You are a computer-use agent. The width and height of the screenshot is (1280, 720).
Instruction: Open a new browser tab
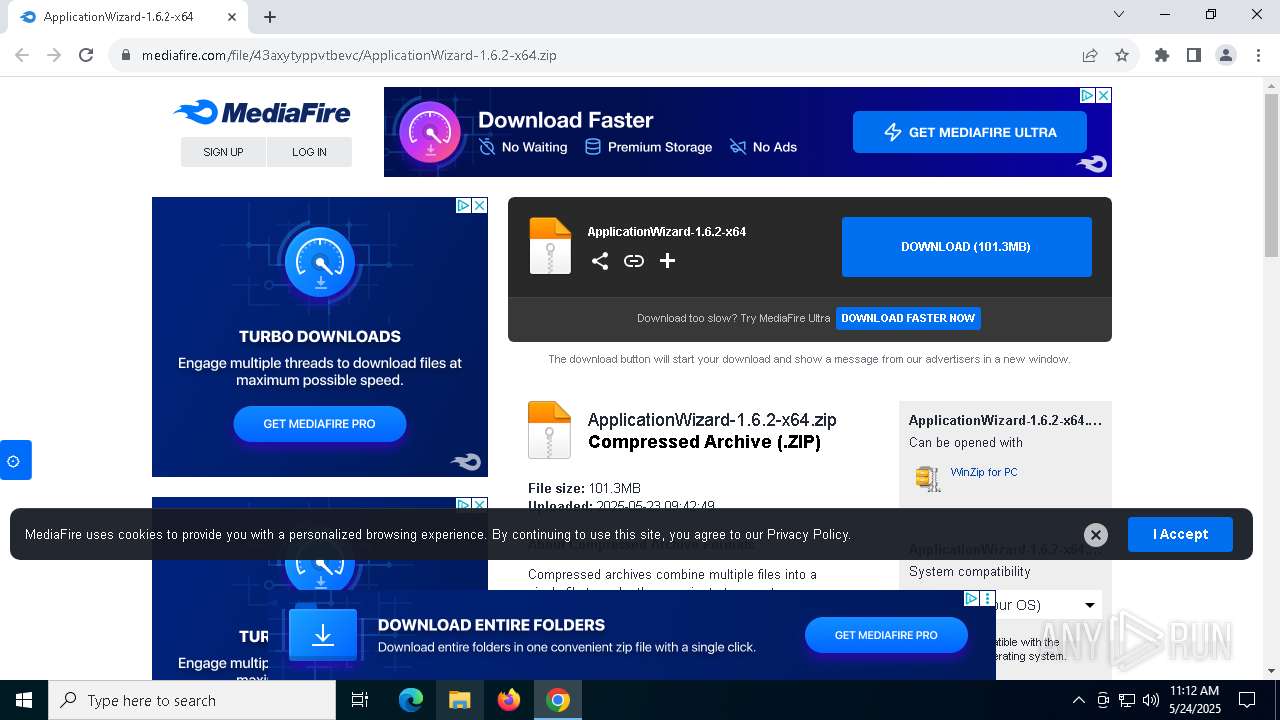pos(270,17)
